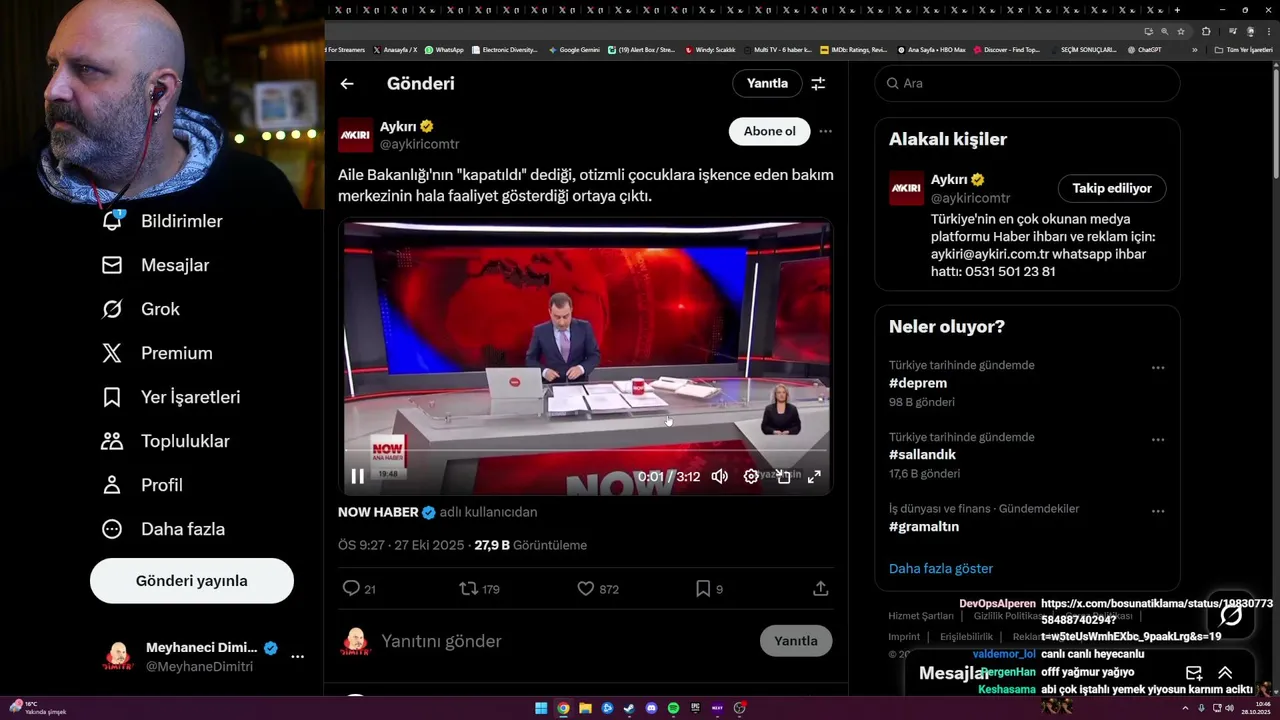Open Hizmet Şartları footer link

point(921,616)
